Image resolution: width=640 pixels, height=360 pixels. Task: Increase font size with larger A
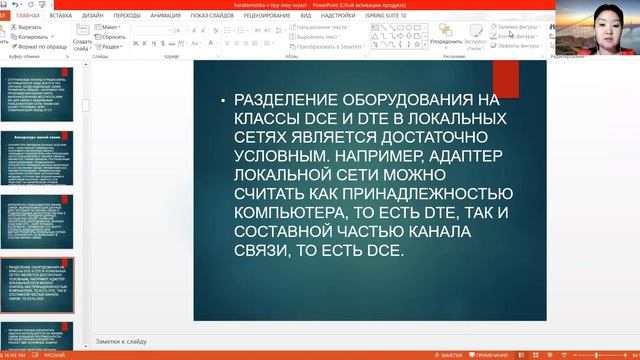tap(194, 31)
